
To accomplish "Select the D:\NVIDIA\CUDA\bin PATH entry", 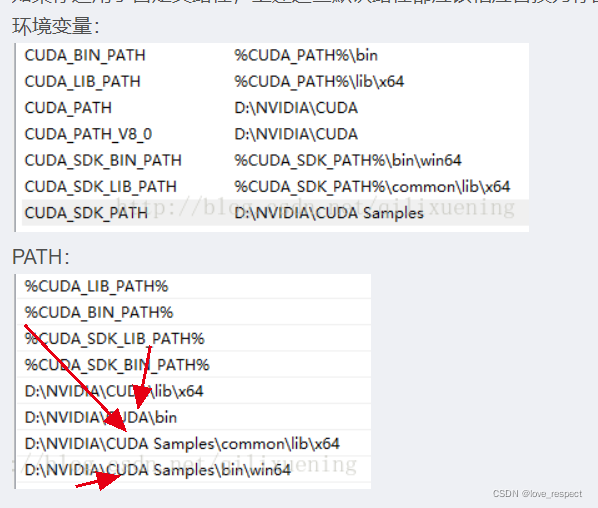I will point(194,418).
